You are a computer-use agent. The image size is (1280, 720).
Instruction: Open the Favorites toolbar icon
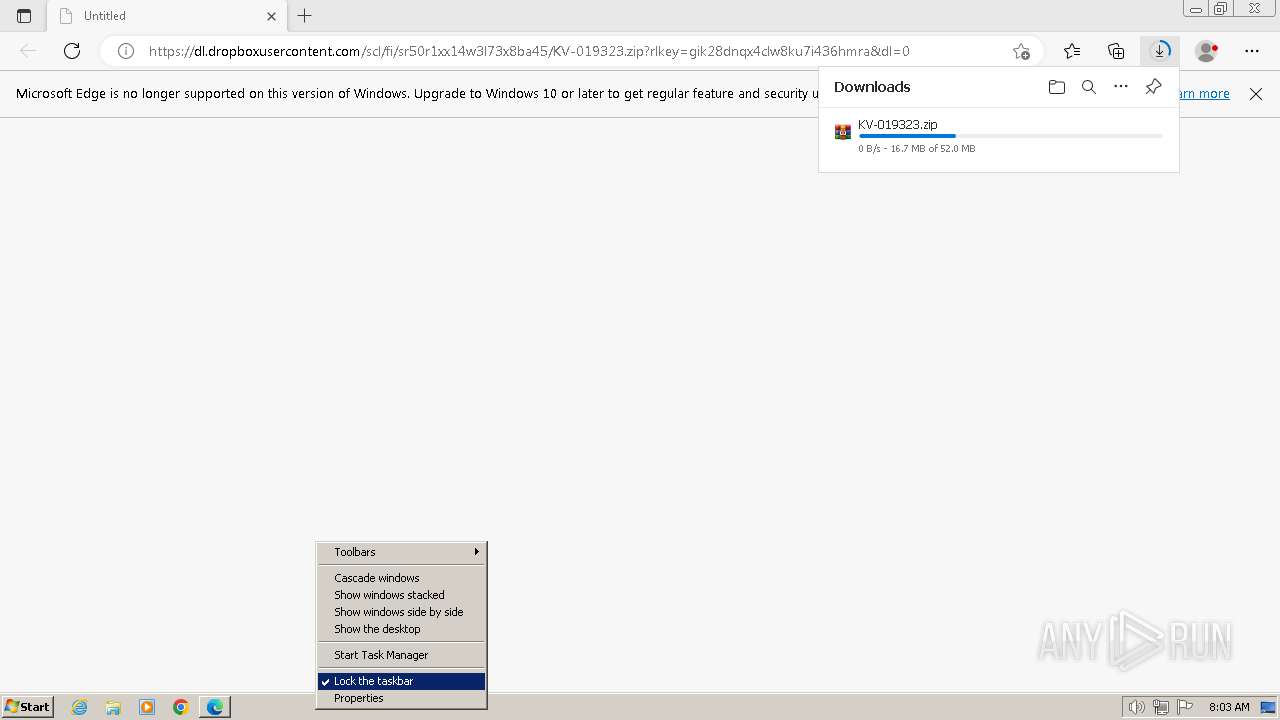tap(1072, 51)
